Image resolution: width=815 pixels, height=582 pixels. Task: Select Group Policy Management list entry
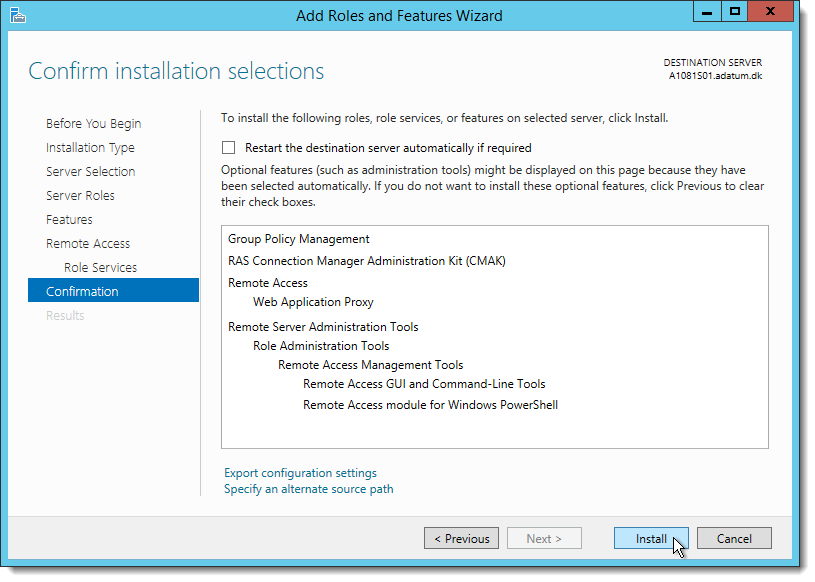click(x=298, y=239)
